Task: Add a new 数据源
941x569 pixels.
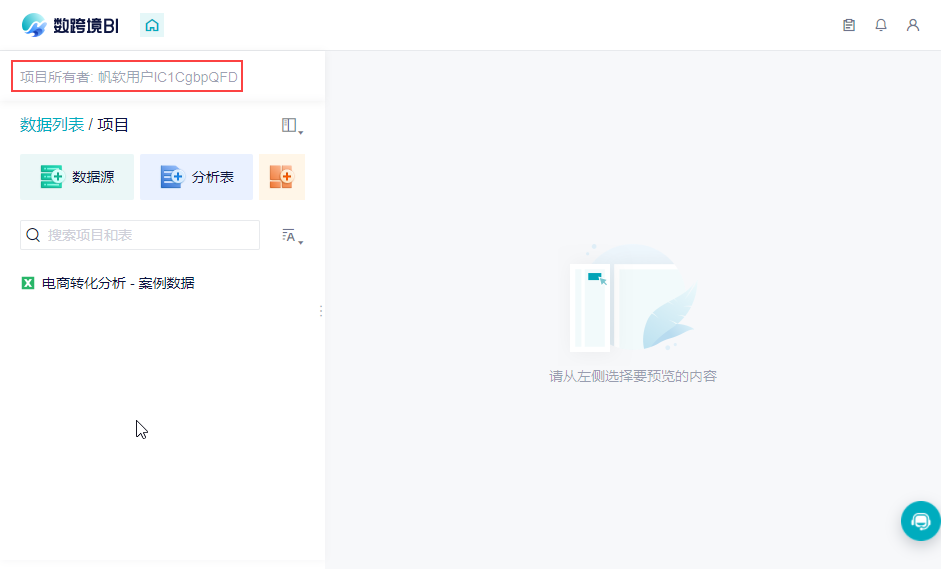Action: click(77, 176)
